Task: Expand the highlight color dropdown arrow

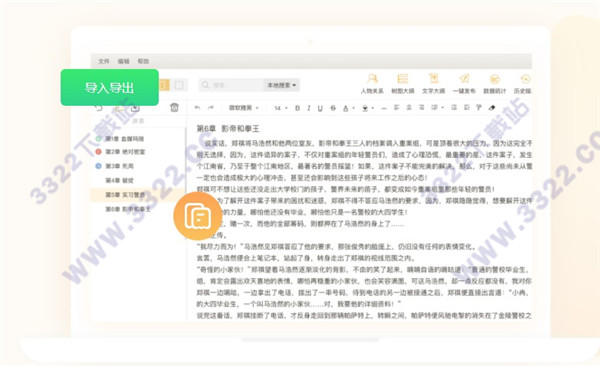Action: pyautogui.click(x=373, y=108)
